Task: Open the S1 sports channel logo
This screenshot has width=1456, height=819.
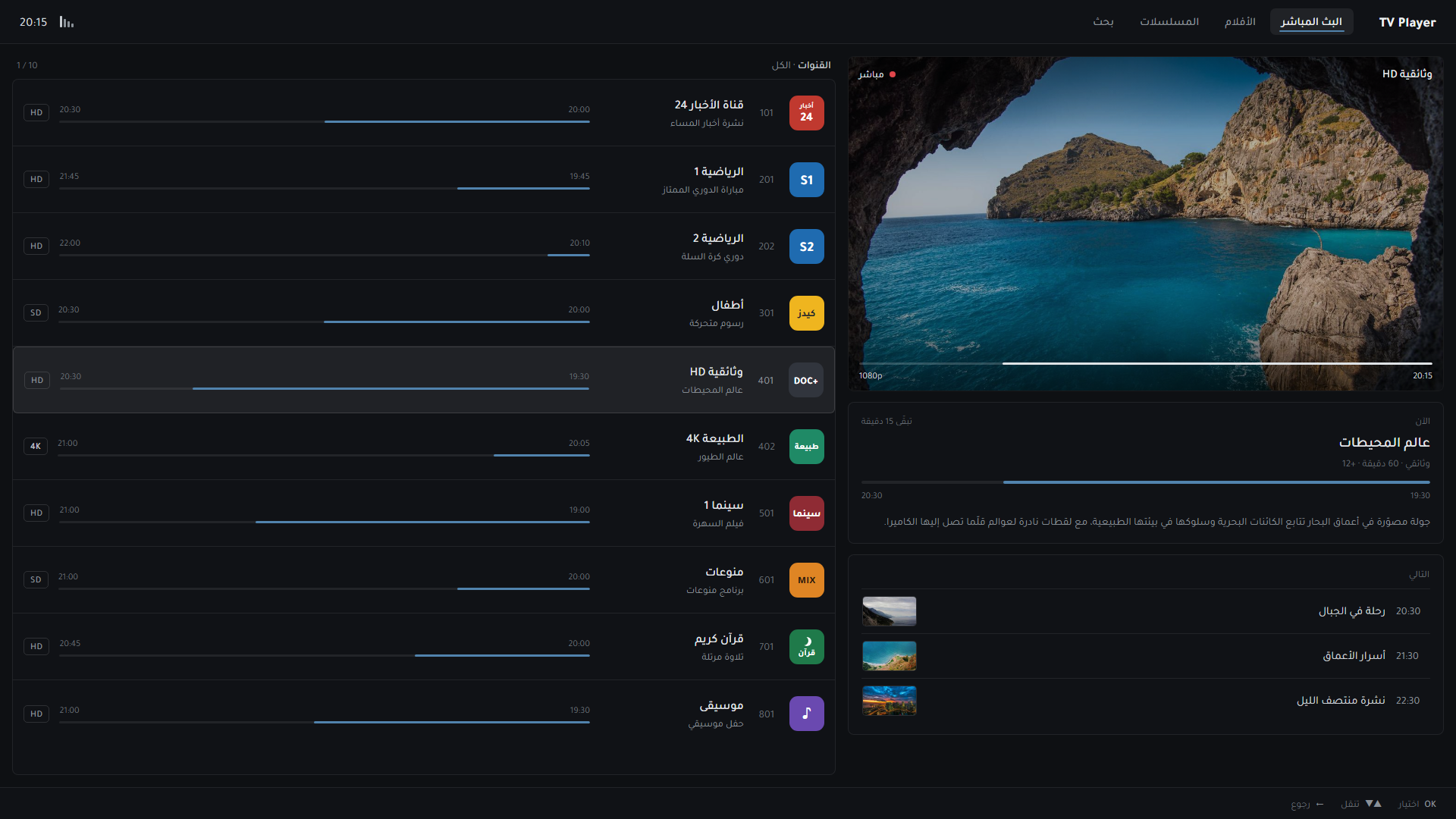Action: click(806, 180)
